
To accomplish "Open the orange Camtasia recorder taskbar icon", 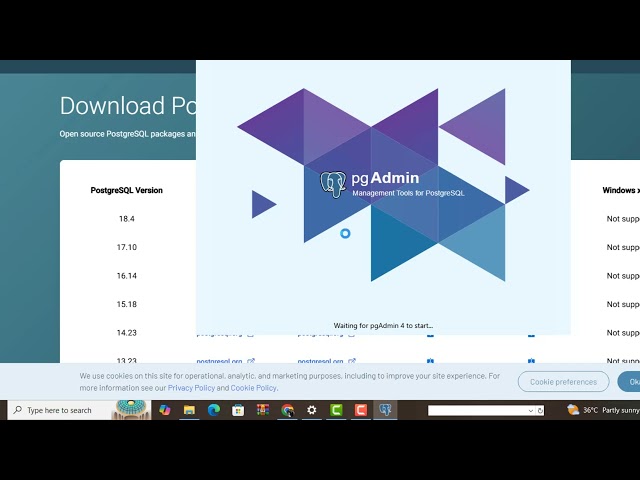I will pyautogui.click(x=361, y=410).
